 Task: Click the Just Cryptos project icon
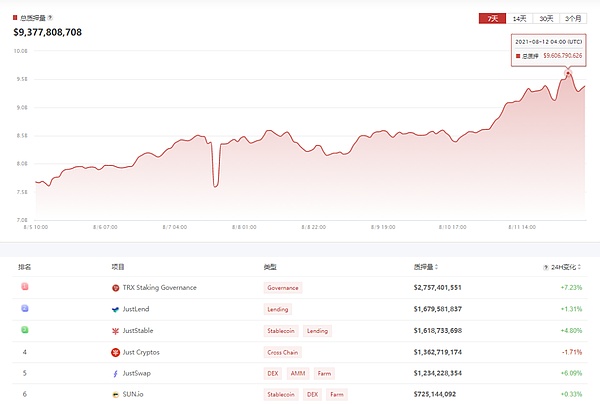(x=116, y=352)
